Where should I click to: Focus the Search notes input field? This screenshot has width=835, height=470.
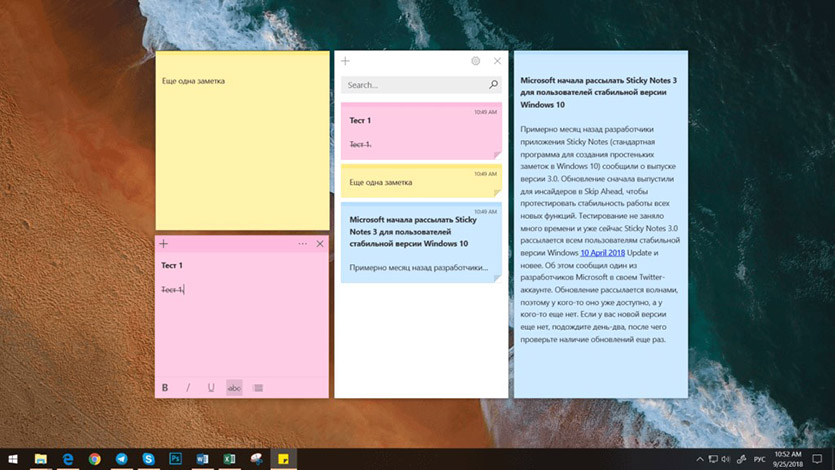pos(410,85)
